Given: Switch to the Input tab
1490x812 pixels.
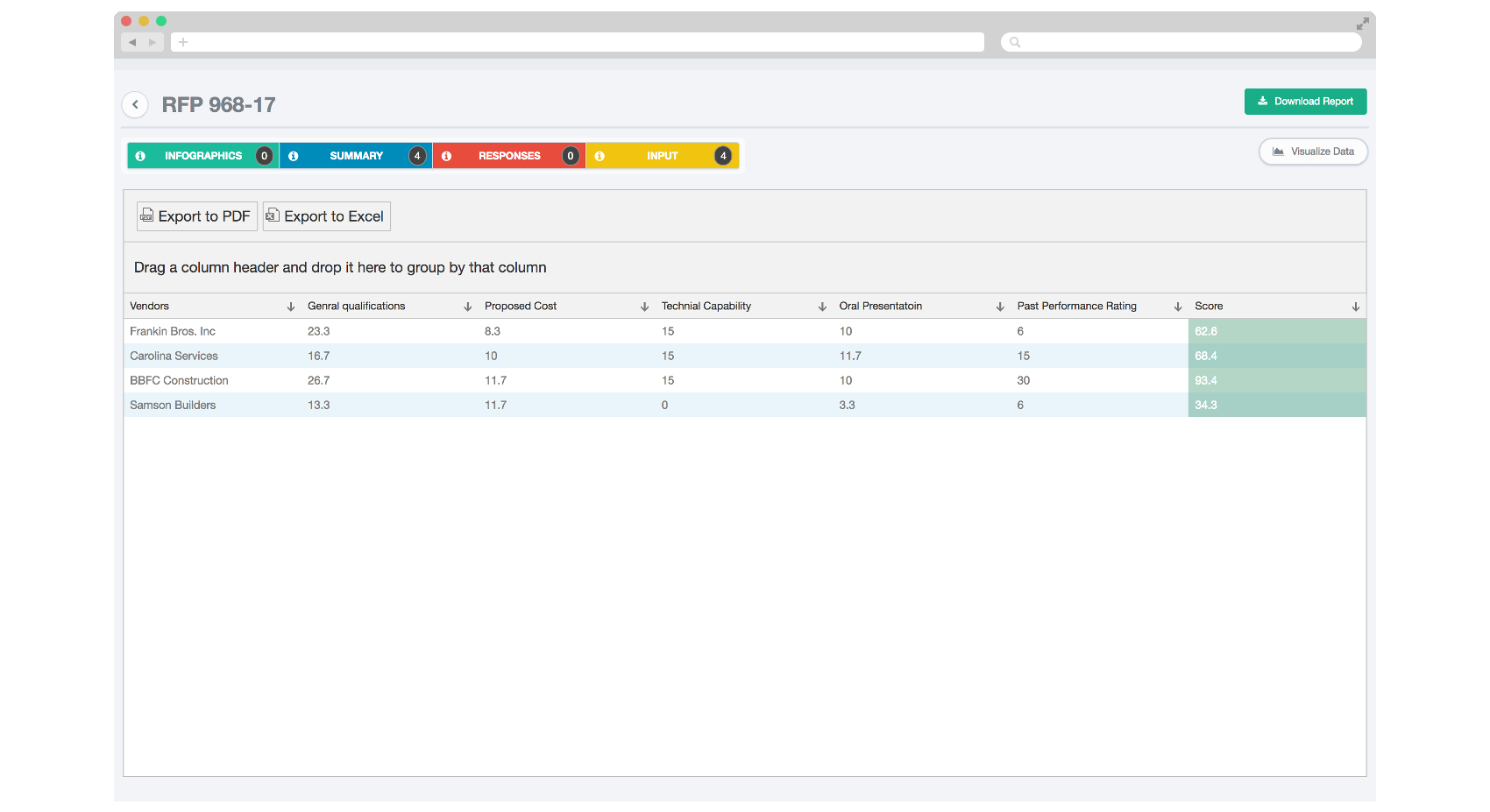Looking at the screenshot, I should pyautogui.click(x=663, y=156).
